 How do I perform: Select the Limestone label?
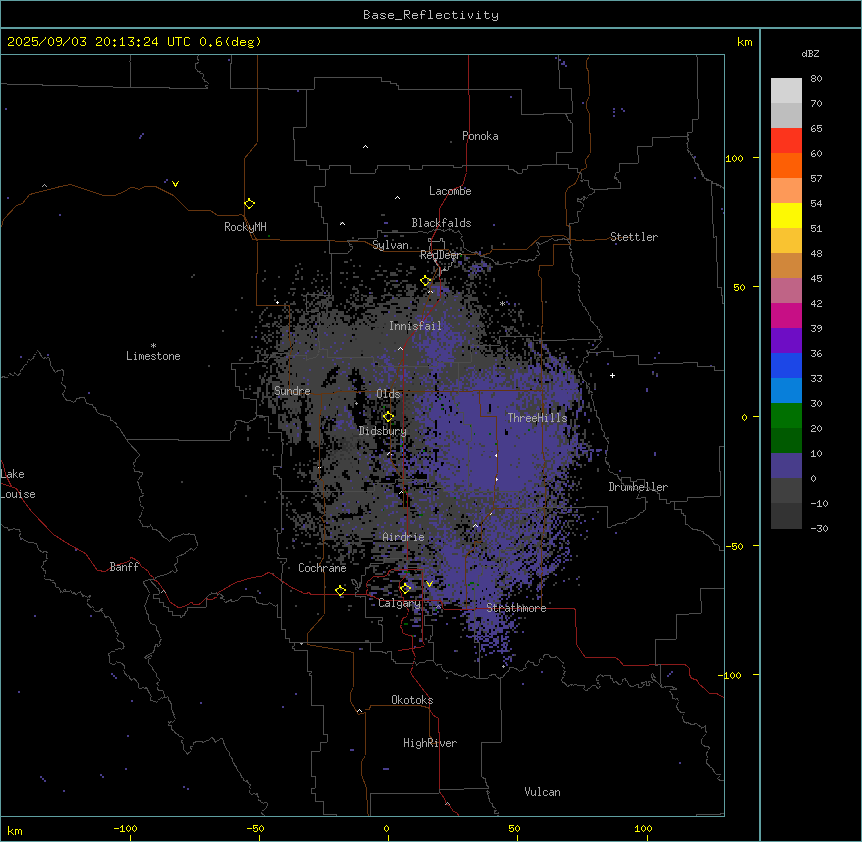[x=153, y=356]
